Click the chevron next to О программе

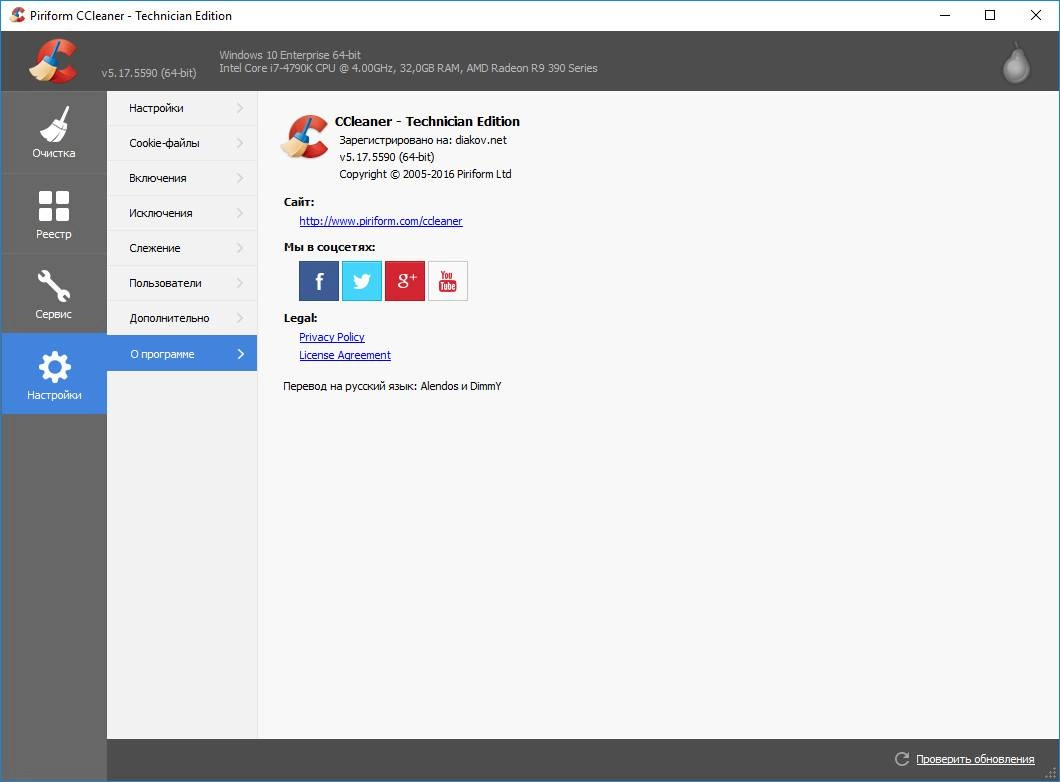(241, 353)
